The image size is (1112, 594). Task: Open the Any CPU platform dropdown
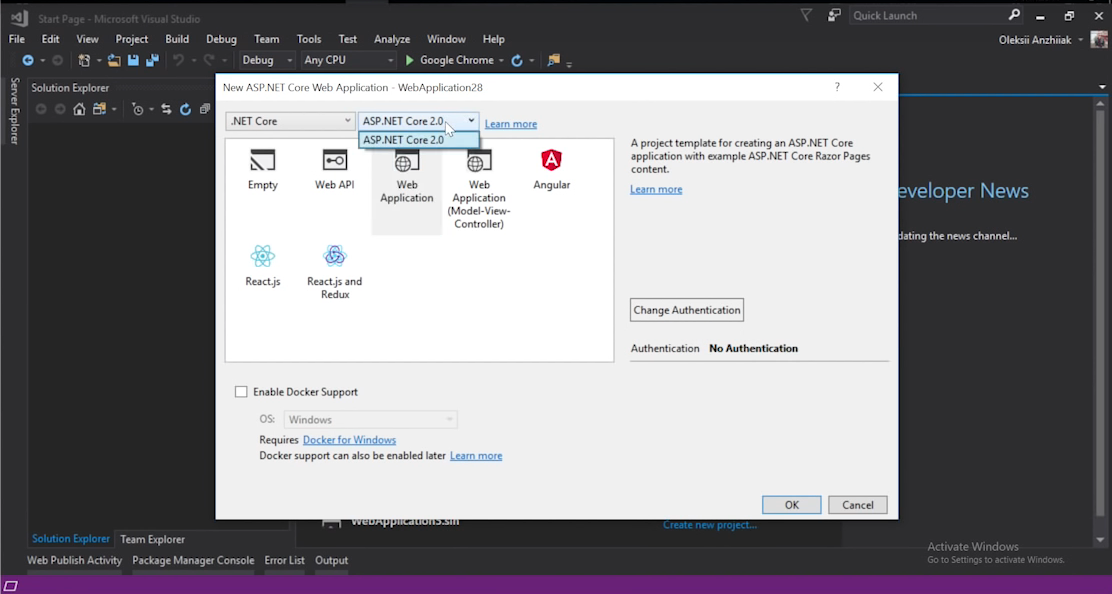(x=348, y=60)
